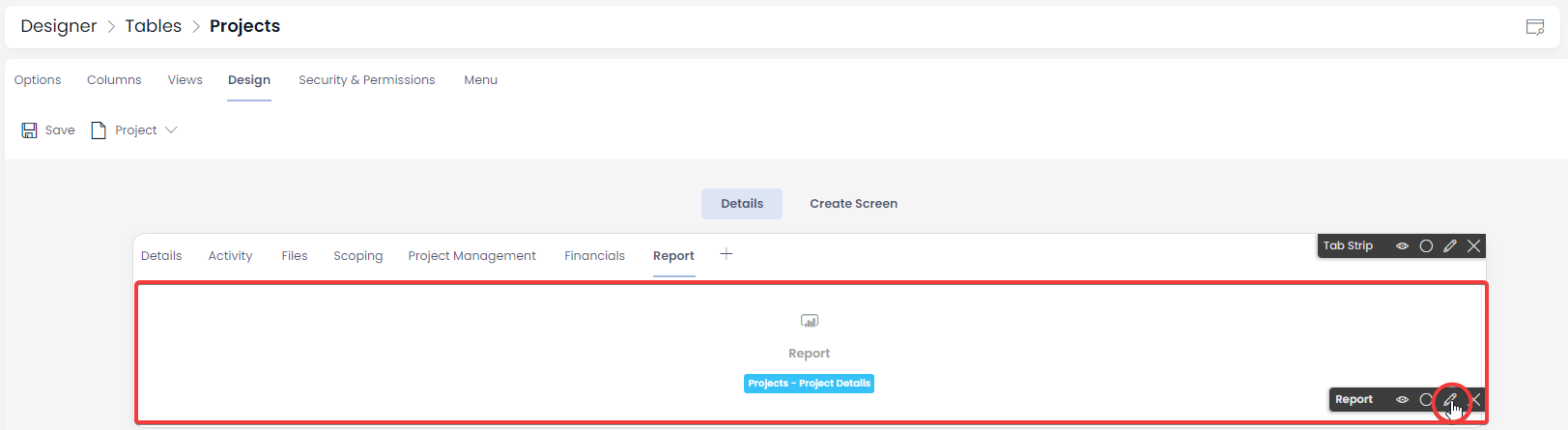The width and height of the screenshot is (1568, 430).
Task: Toggle Report component visibility eye icon
Action: (1402, 399)
